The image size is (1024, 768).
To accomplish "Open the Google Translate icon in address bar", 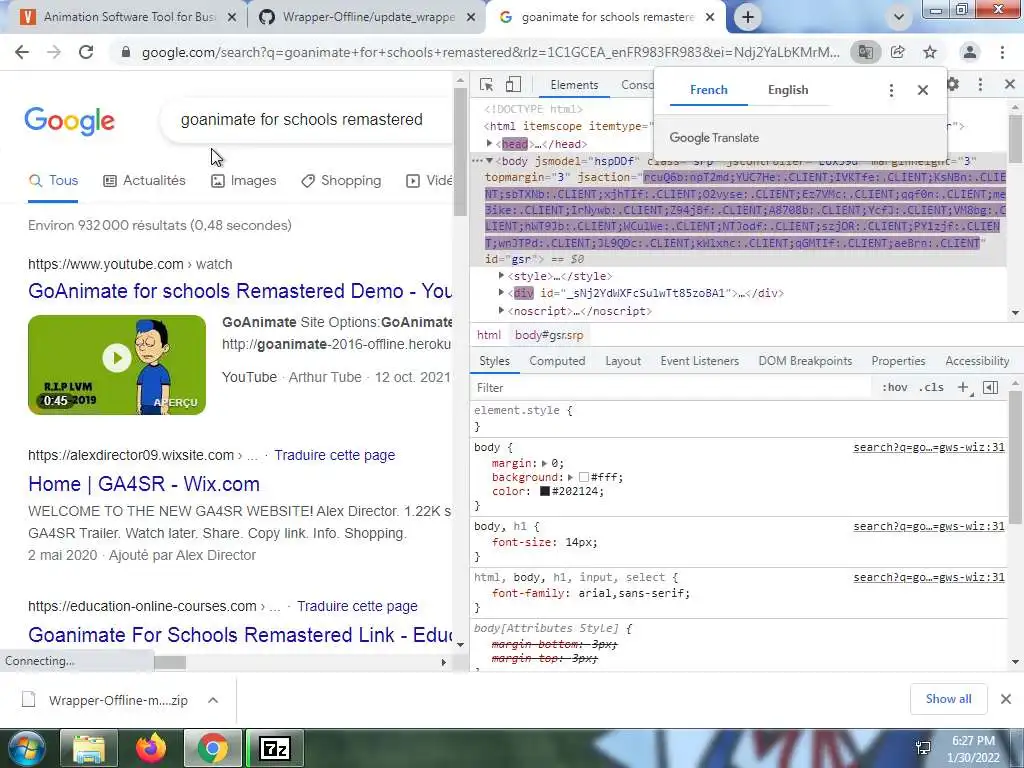I will pyautogui.click(x=865, y=52).
